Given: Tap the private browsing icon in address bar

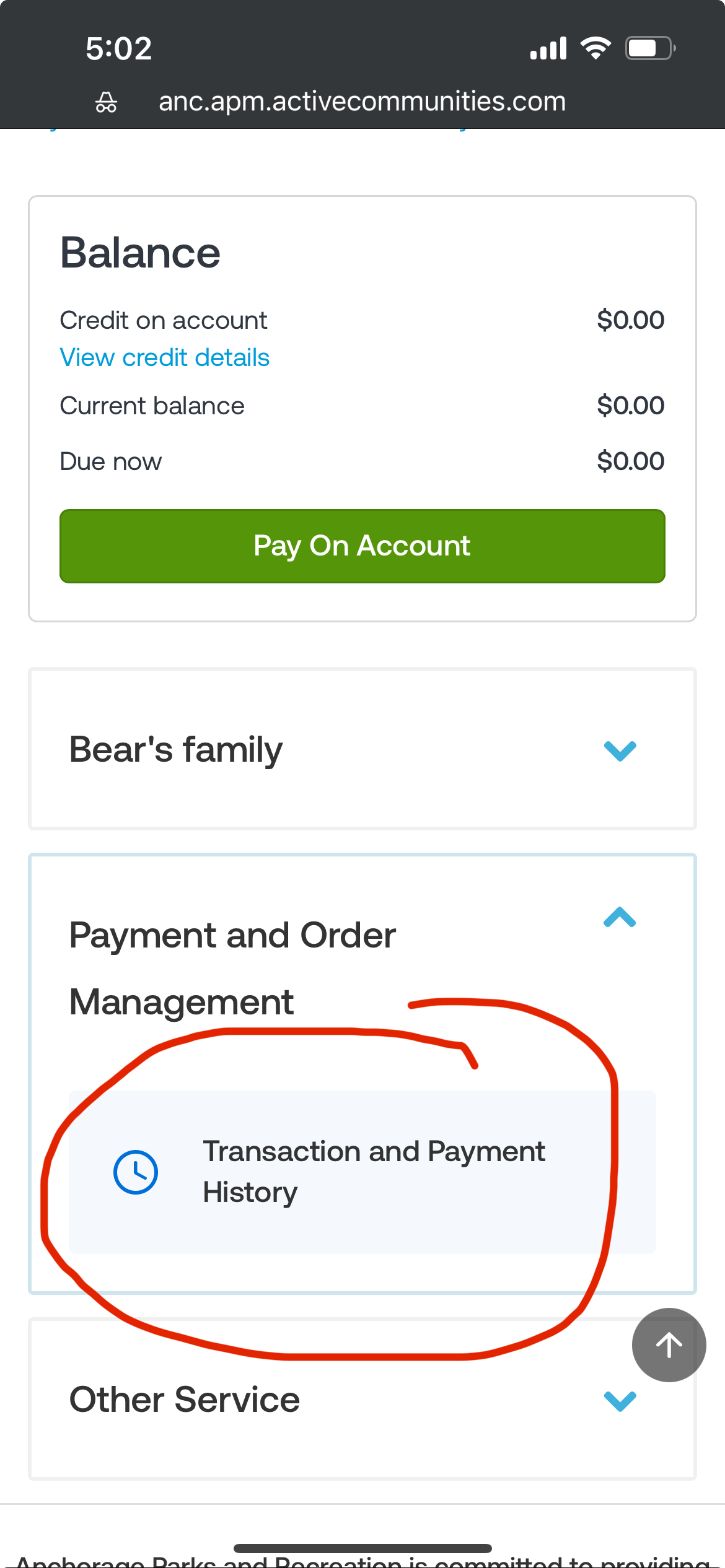Looking at the screenshot, I should point(106,102).
